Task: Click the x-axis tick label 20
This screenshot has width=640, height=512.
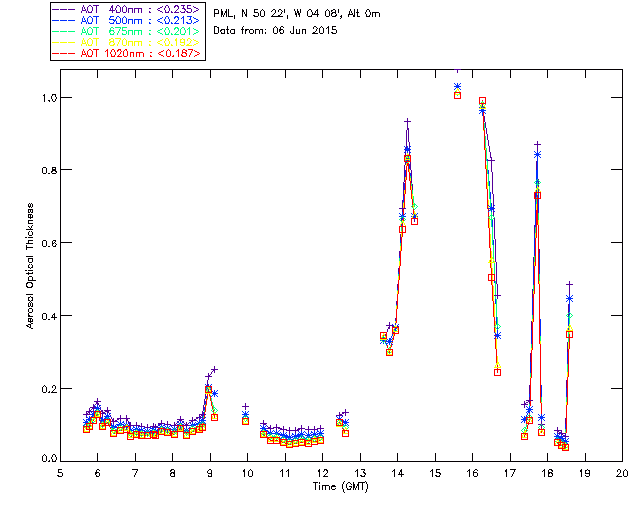Action: coord(622,473)
